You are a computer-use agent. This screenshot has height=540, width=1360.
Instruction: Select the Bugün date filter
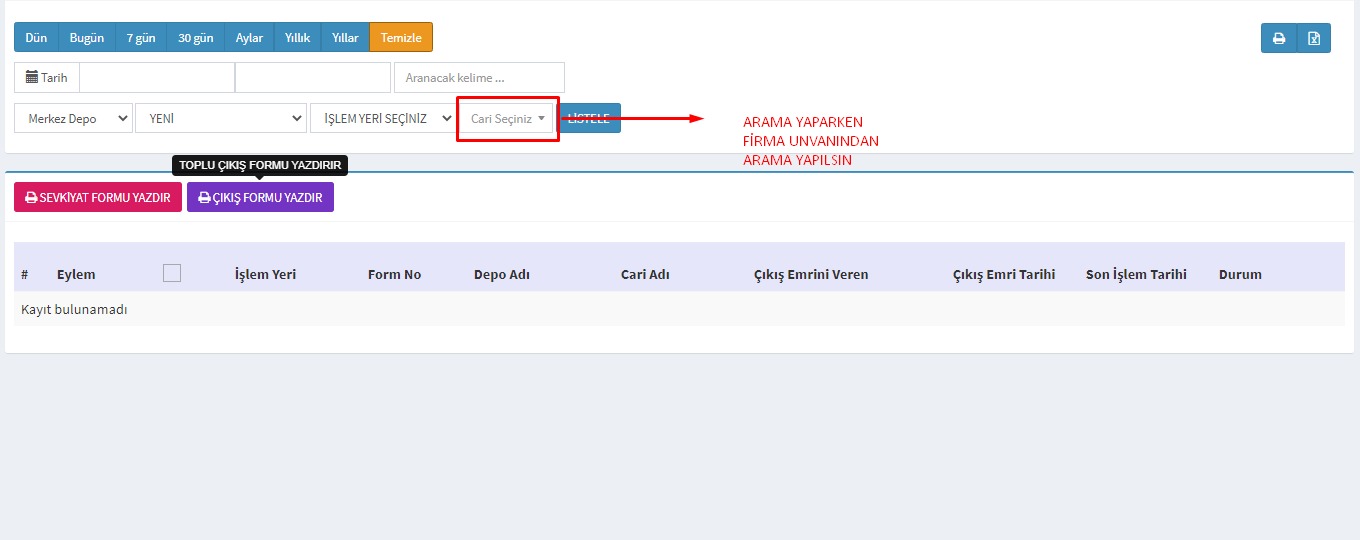coord(87,38)
